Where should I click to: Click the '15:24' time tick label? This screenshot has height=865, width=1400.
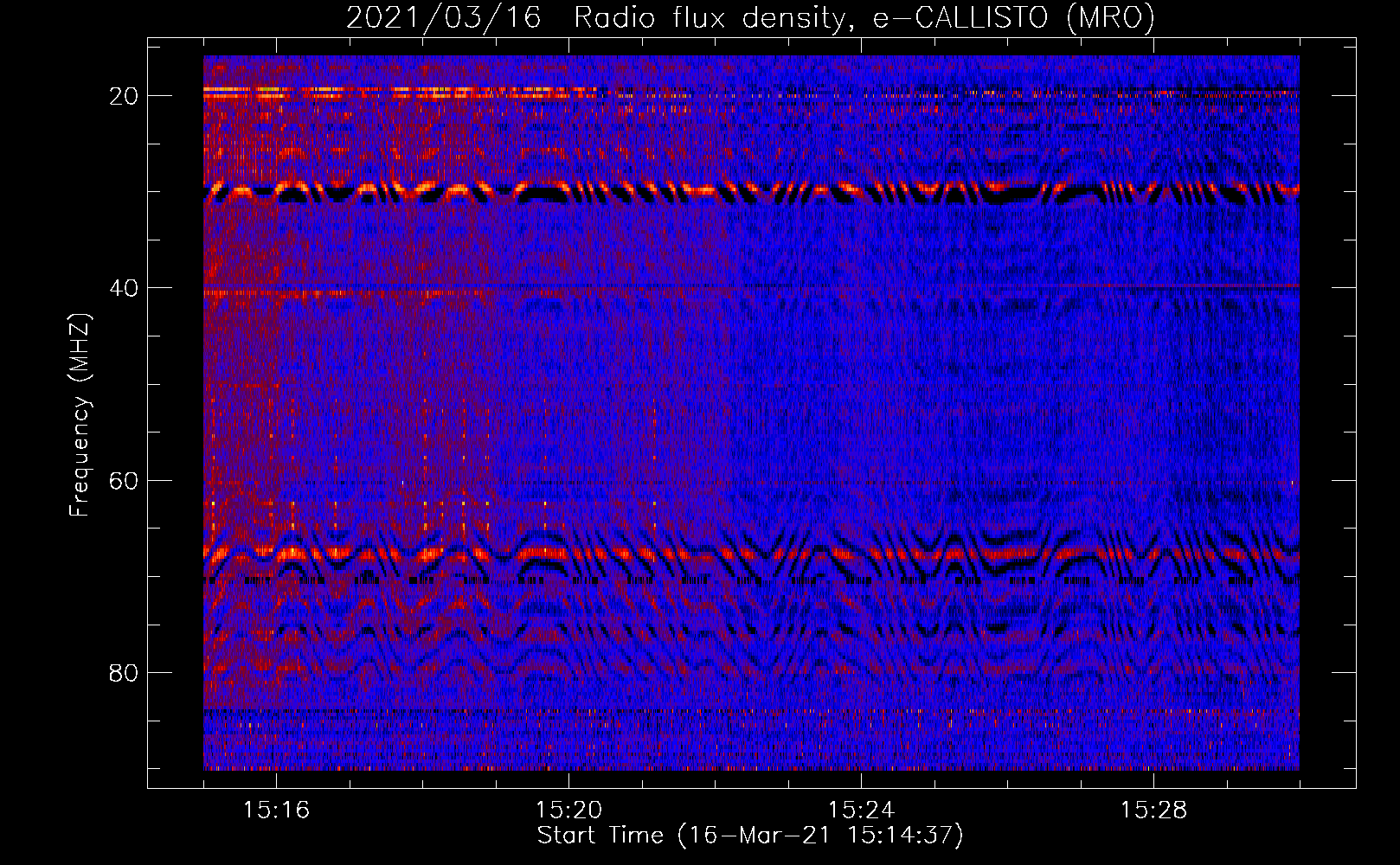(861, 810)
